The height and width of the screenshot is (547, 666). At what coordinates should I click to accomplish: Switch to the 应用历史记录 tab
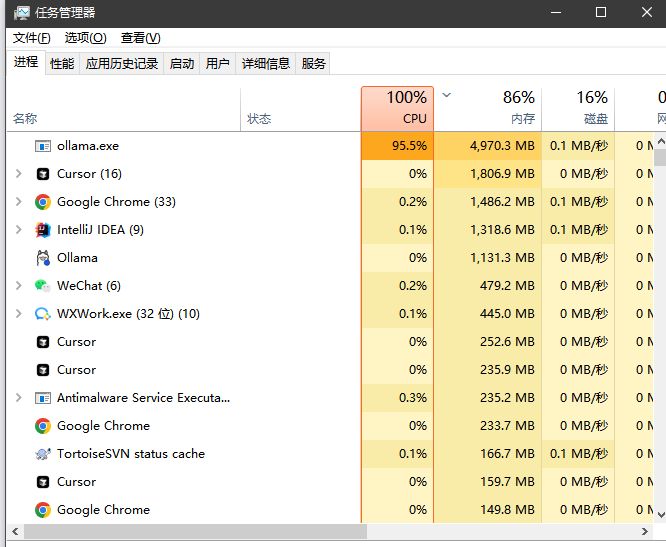click(x=121, y=64)
